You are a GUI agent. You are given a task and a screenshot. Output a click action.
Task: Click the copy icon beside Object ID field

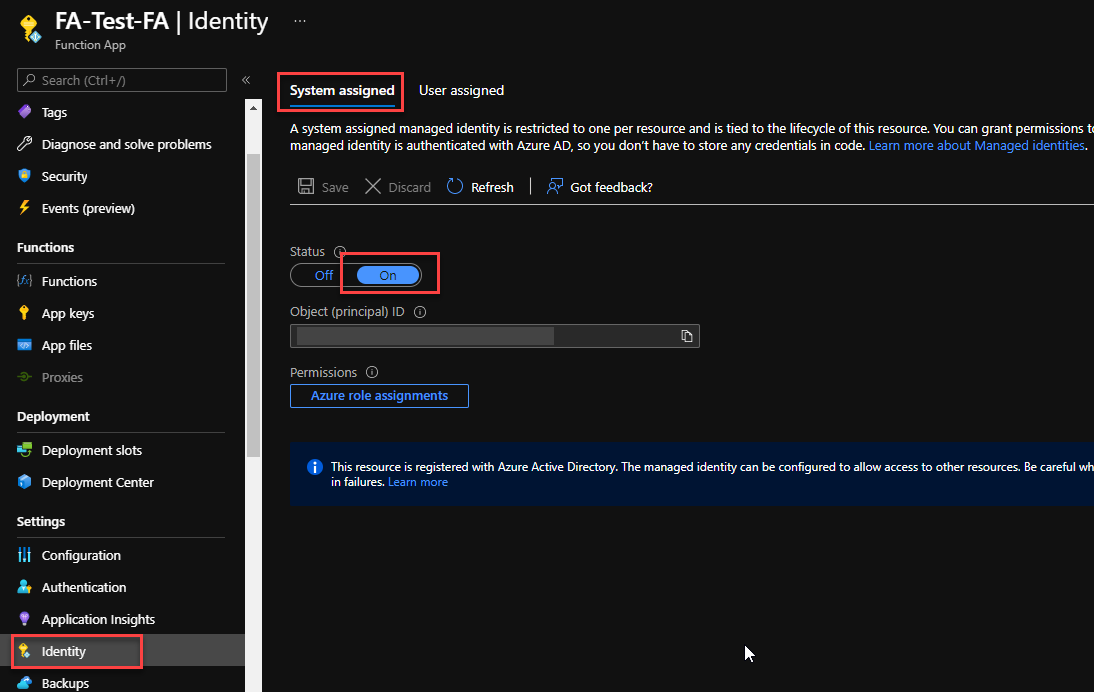[687, 336]
